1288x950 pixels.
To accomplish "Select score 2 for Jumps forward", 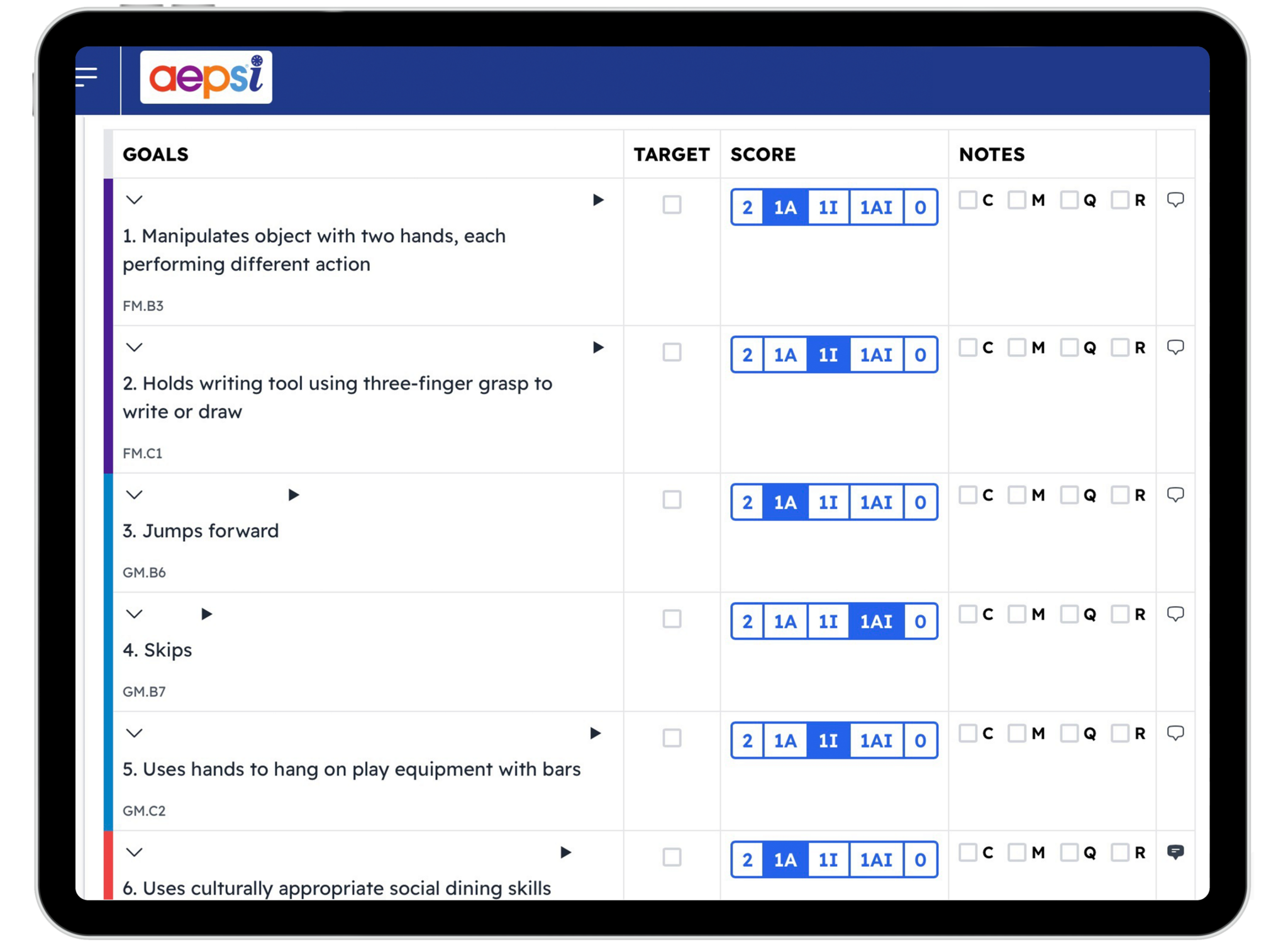I will point(747,502).
